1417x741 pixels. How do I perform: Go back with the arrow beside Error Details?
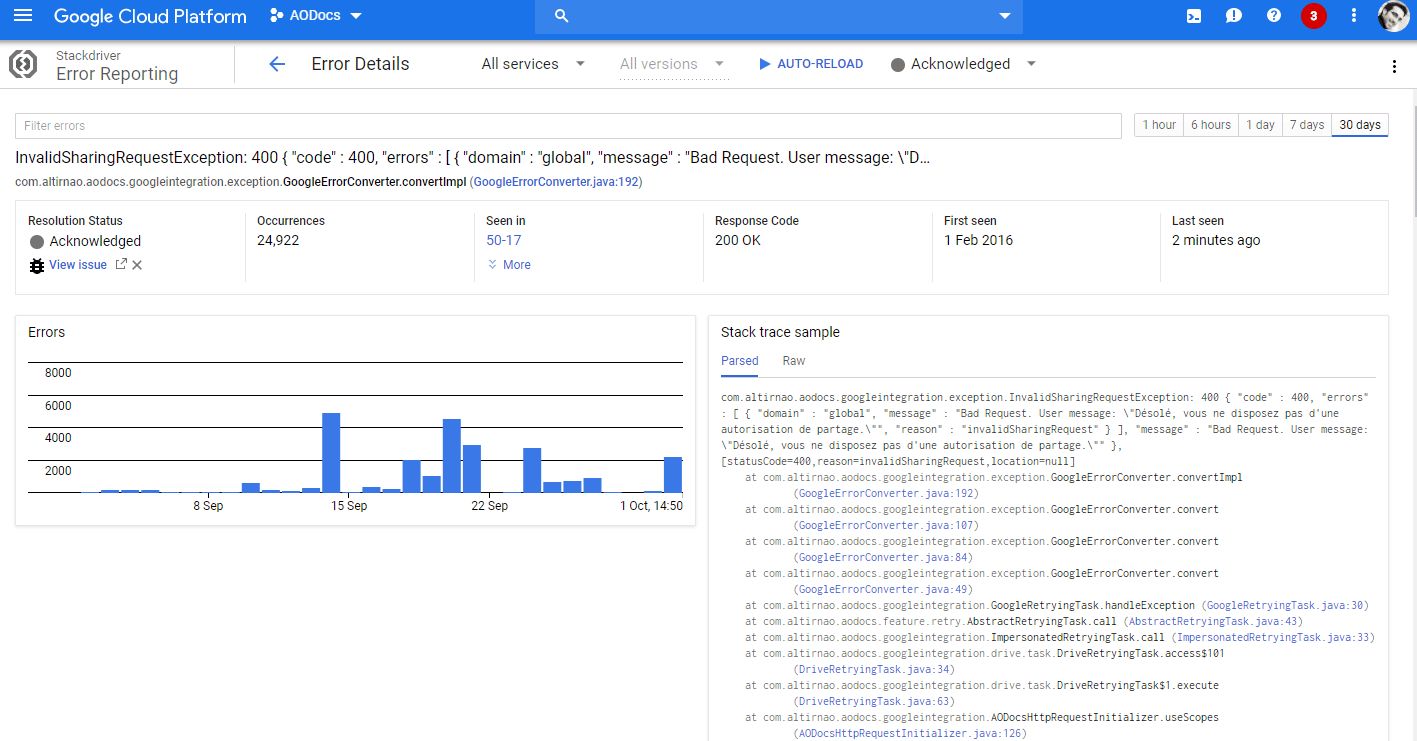point(277,64)
